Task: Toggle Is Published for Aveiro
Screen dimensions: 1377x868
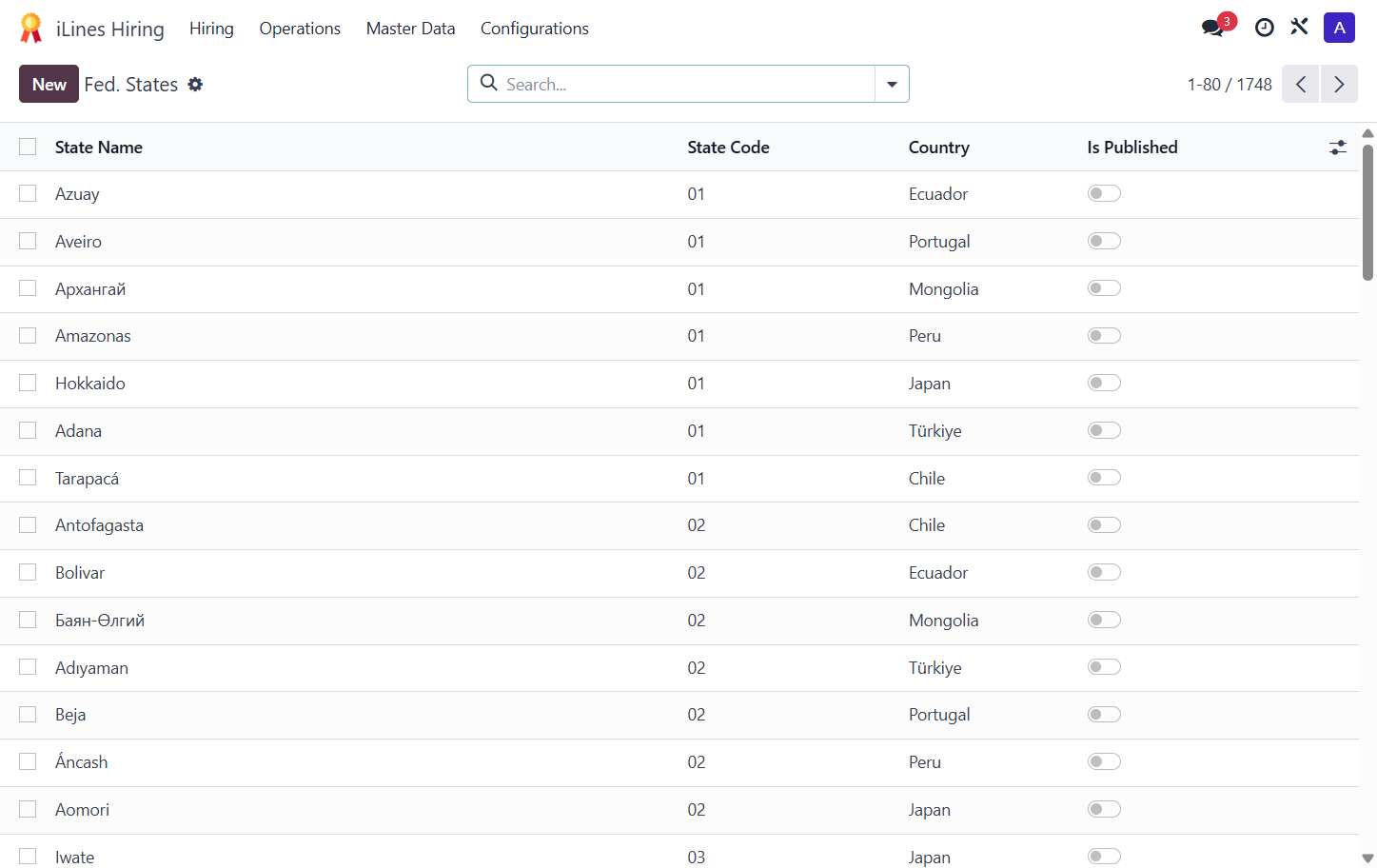Action: [1104, 241]
